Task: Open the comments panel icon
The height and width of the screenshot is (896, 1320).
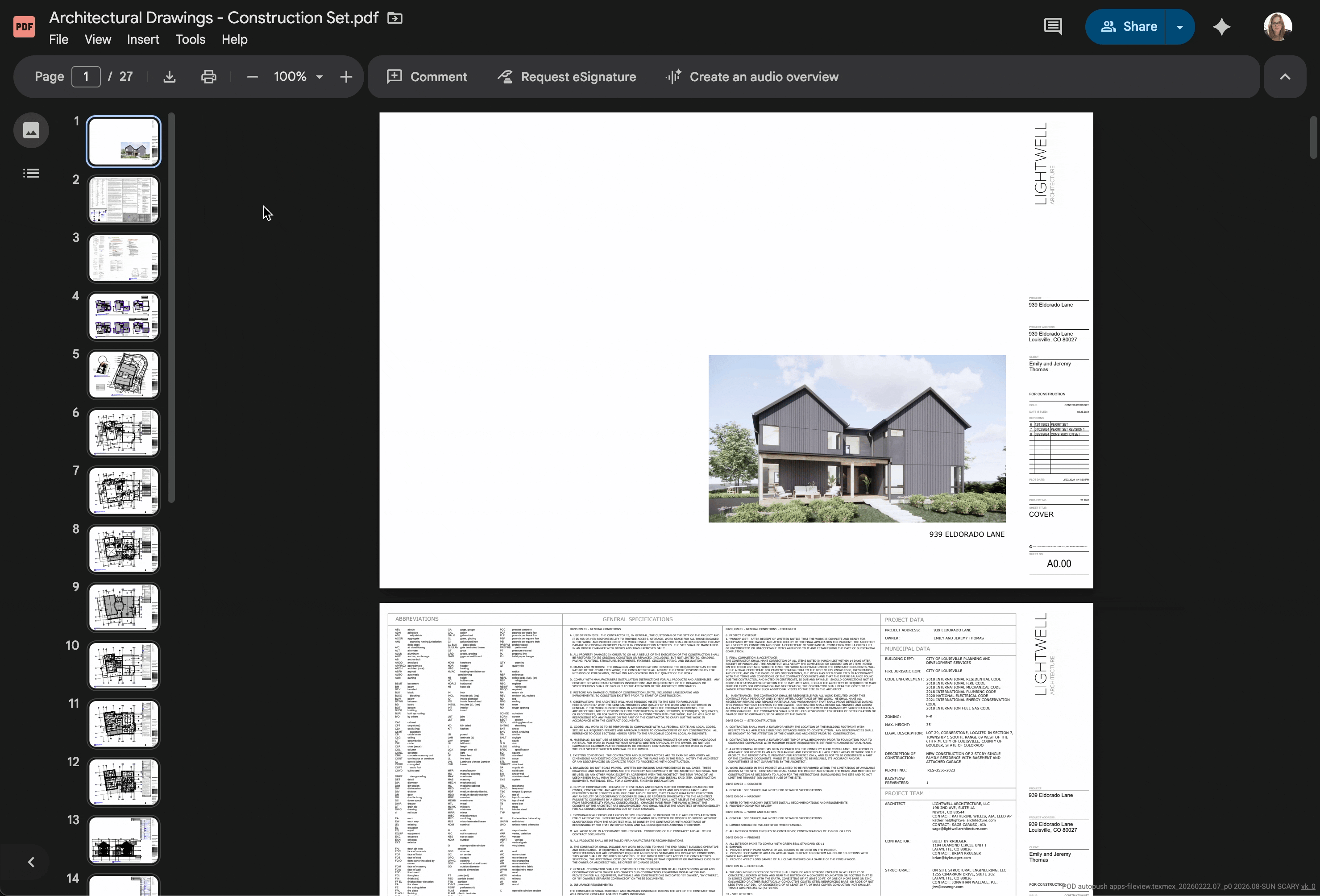Action: coord(1053,26)
